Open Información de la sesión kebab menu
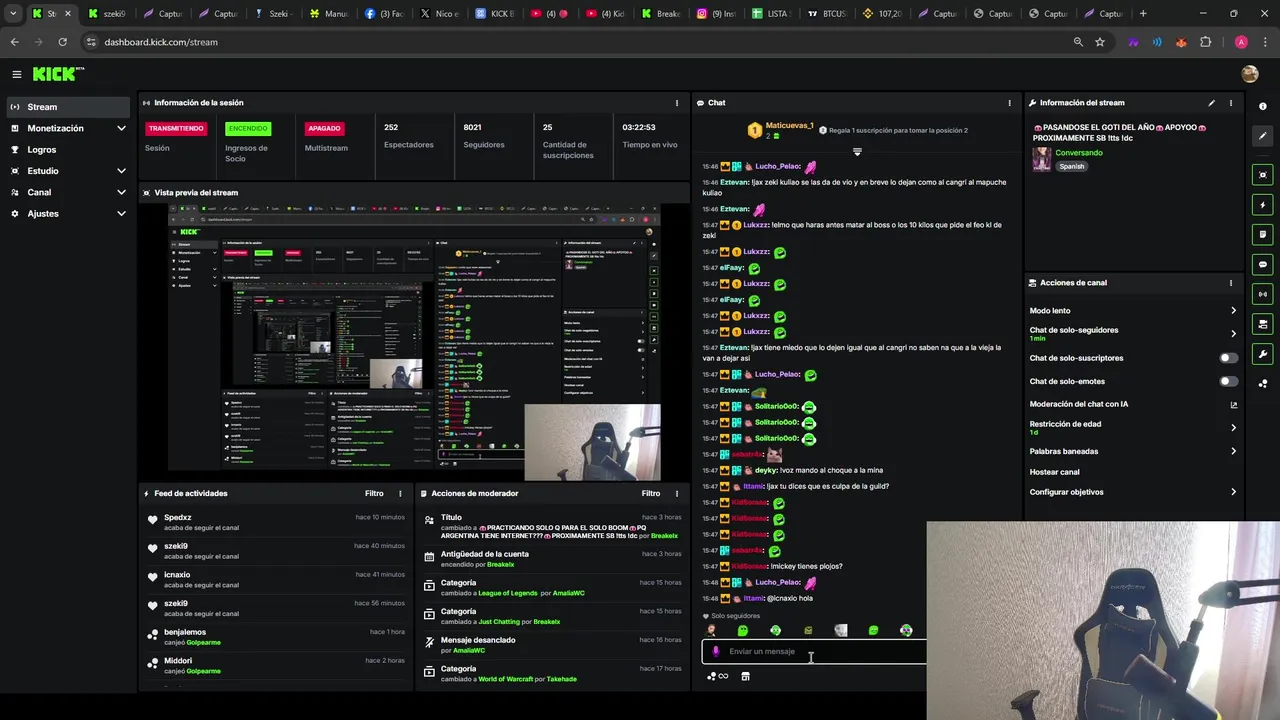1280x720 pixels. 677,103
